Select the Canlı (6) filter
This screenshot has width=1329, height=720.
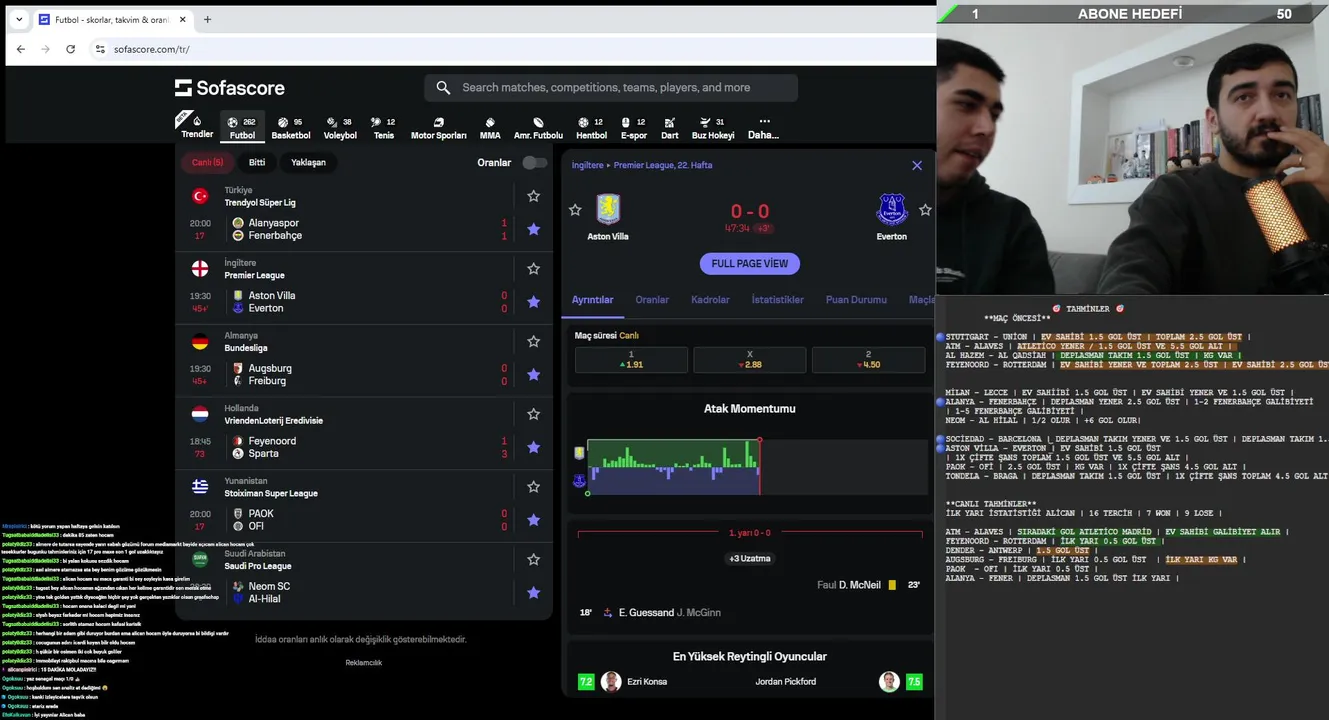click(208, 162)
